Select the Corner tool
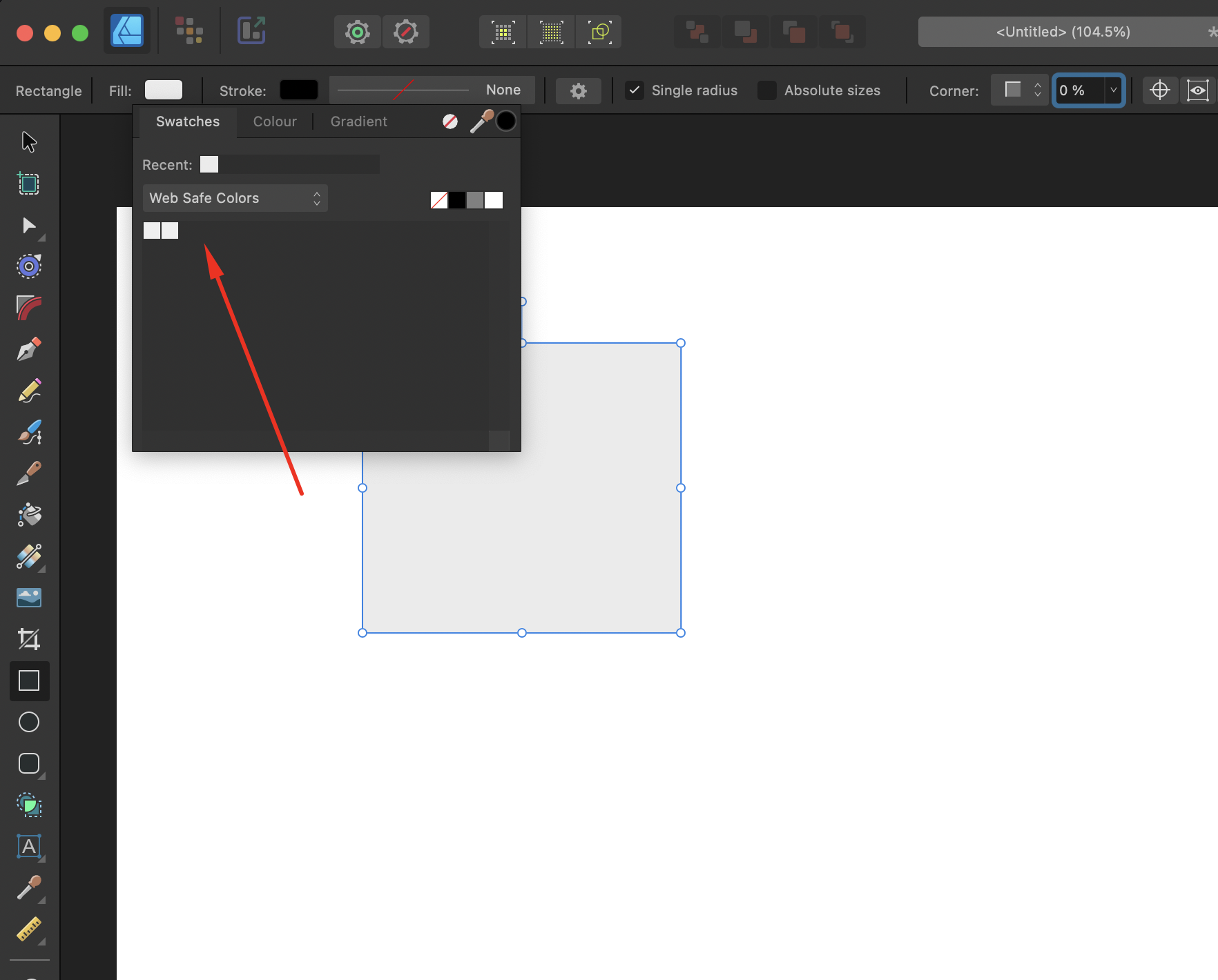 coord(29,307)
